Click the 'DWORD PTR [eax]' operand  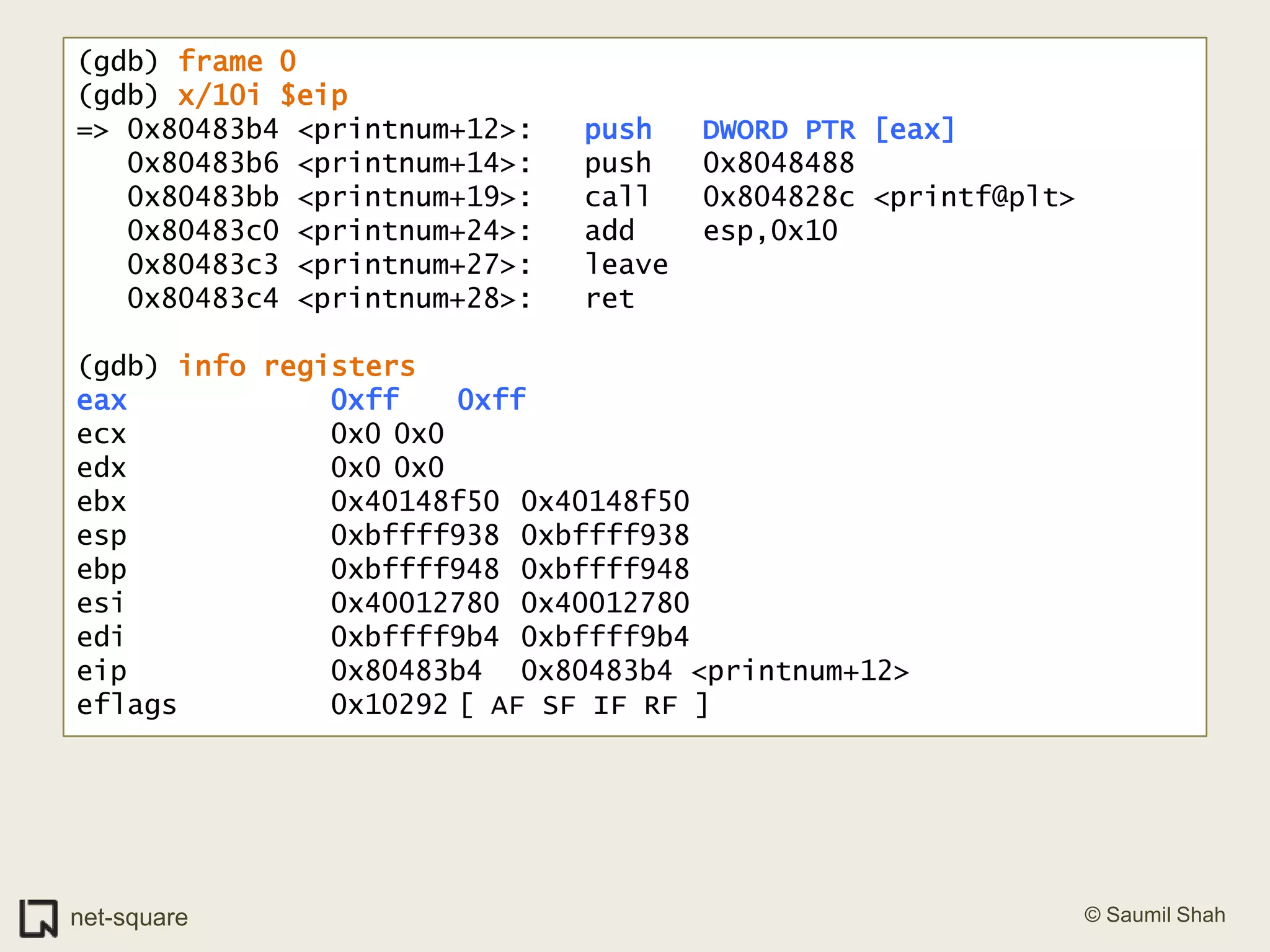point(829,130)
